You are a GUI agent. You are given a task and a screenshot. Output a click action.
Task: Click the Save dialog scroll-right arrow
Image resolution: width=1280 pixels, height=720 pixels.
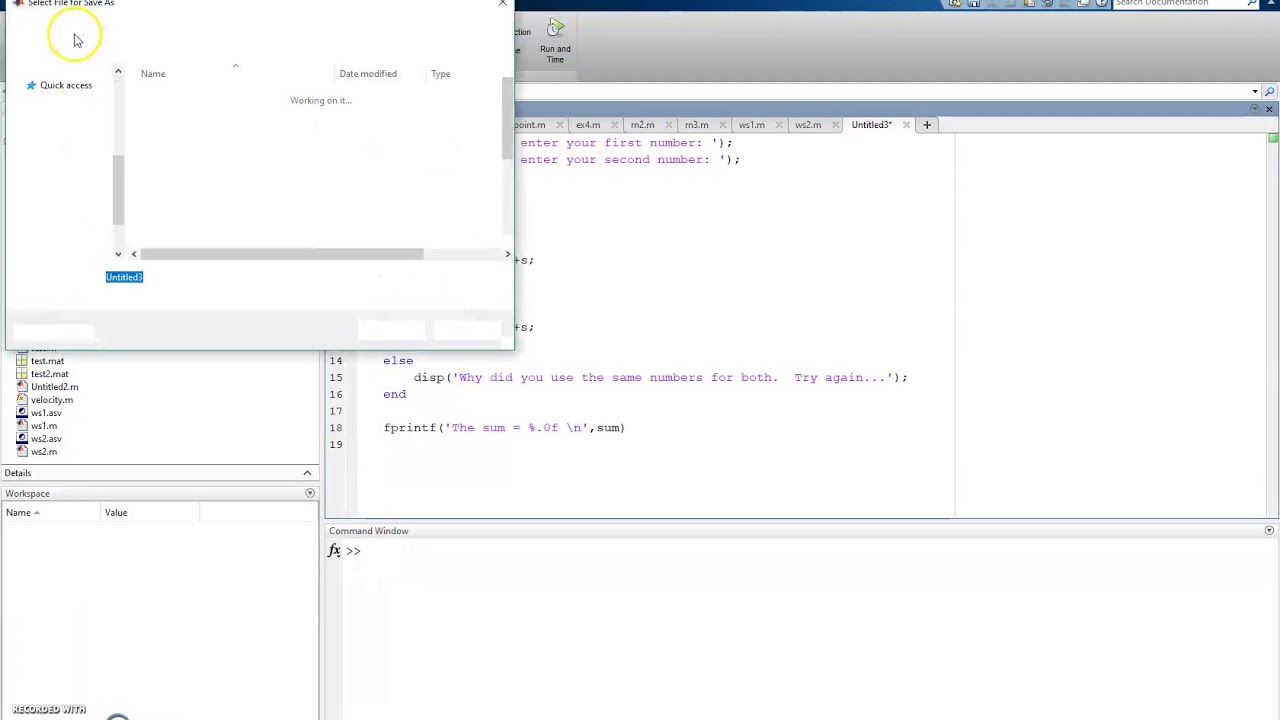(x=507, y=254)
